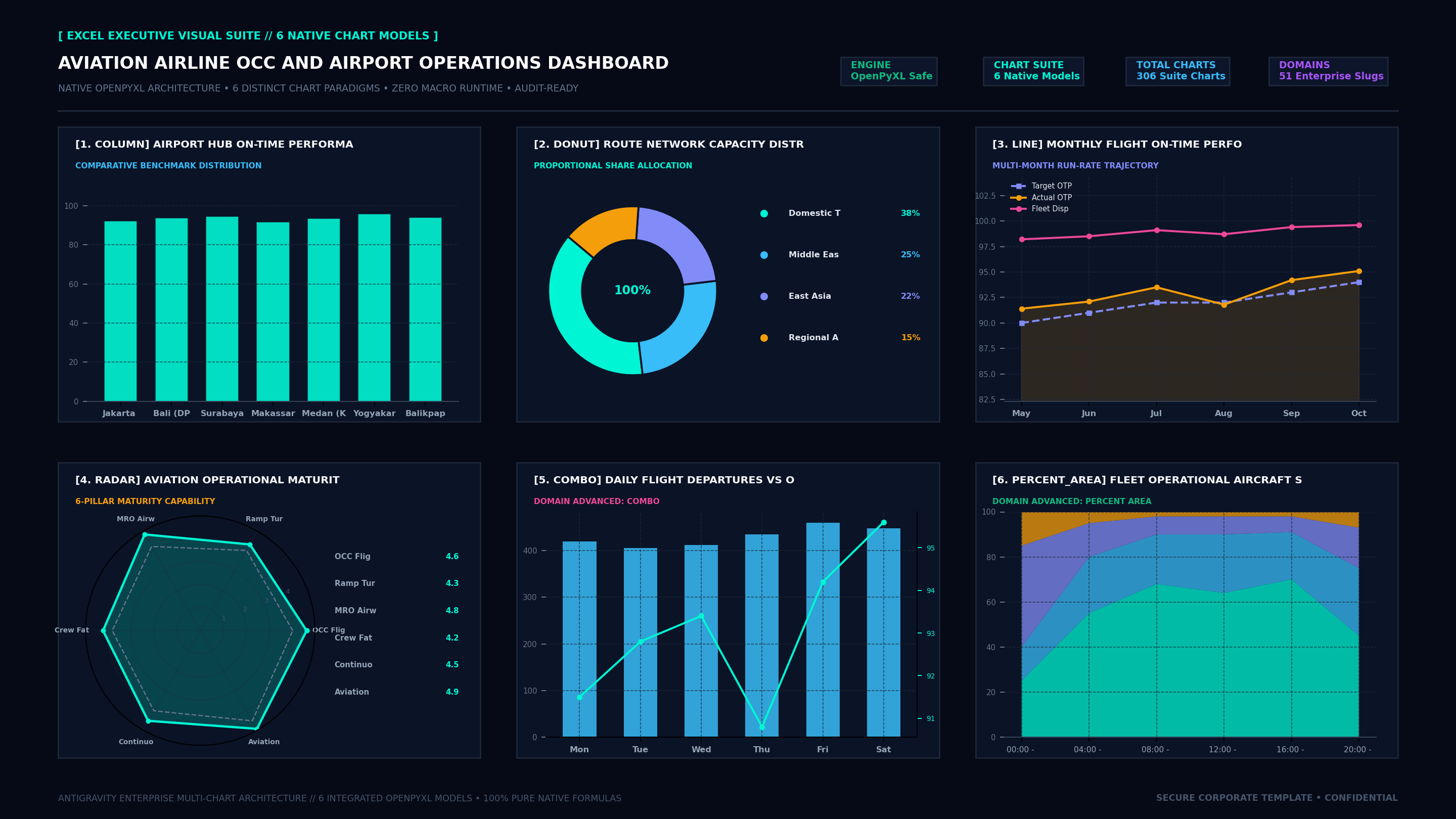The height and width of the screenshot is (819, 1456).
Task: Click the 20:00 time axis label
Action: point(1357,749)
